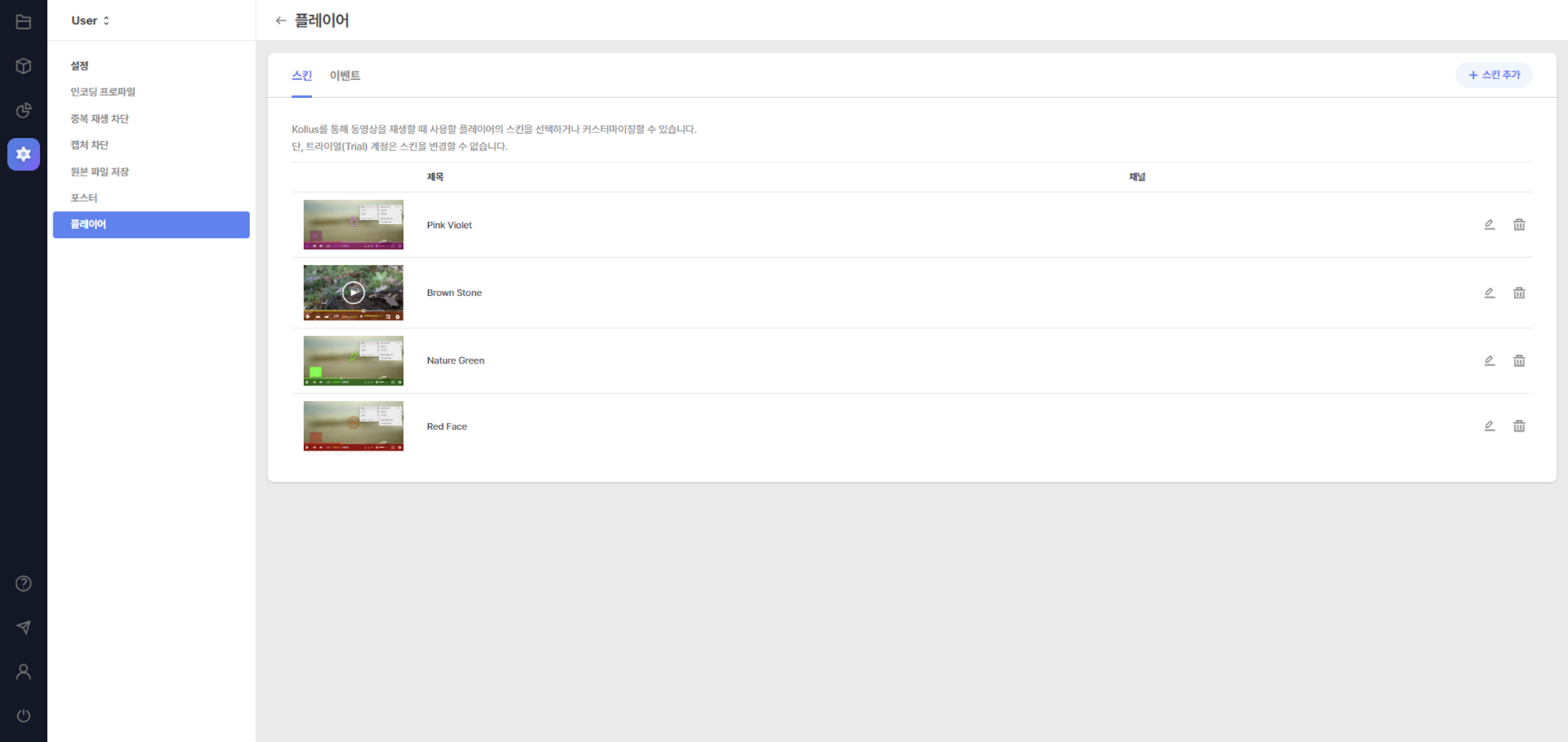Click the help question mark icon
1568x742 pixels.
point(24,584)
